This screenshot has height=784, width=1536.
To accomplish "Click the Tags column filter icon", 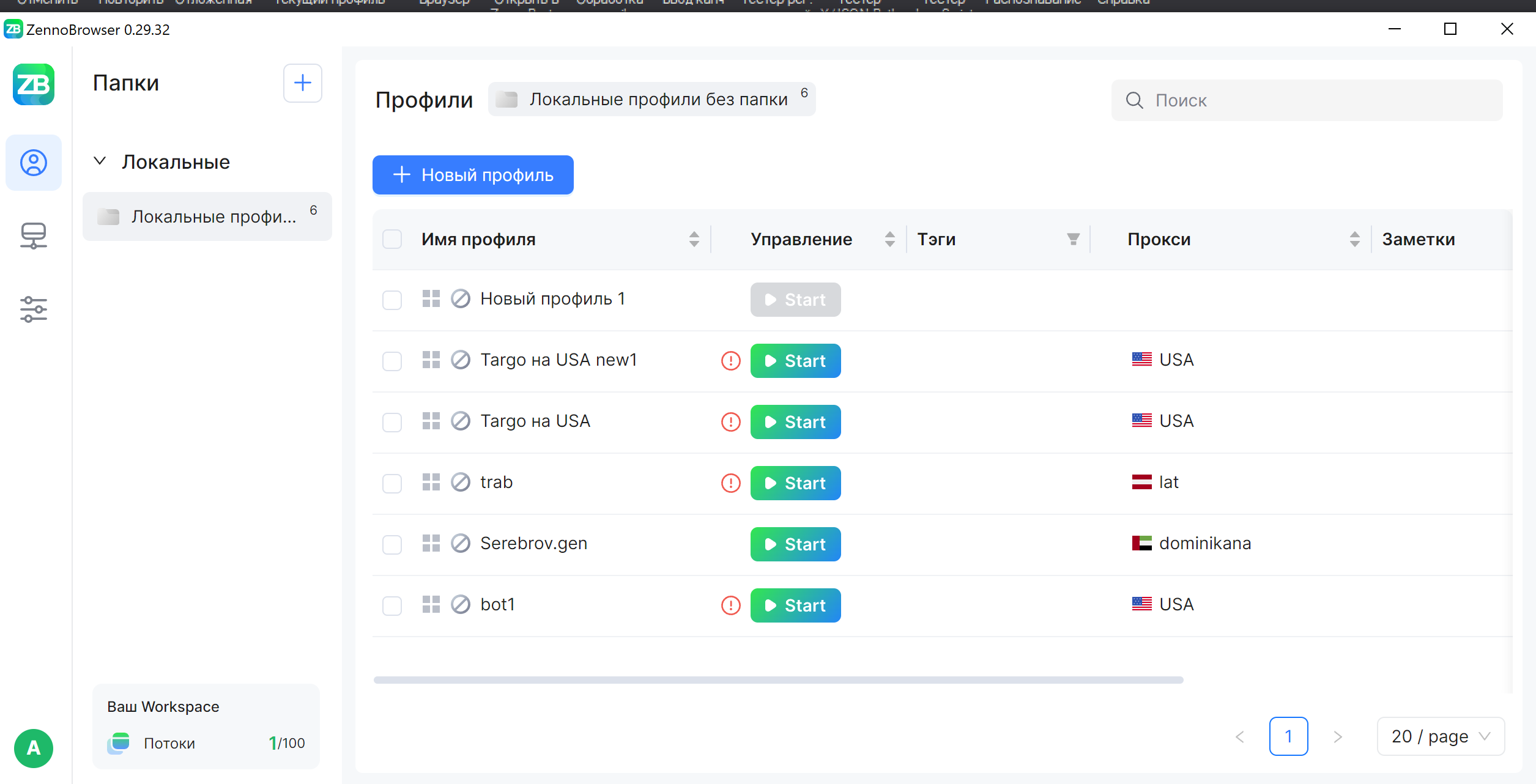I will (x=1073, y=239).
